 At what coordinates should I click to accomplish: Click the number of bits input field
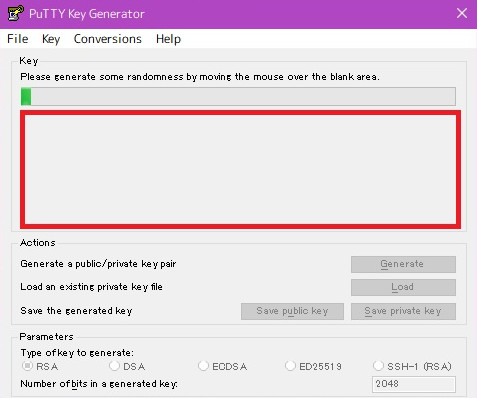414,384
